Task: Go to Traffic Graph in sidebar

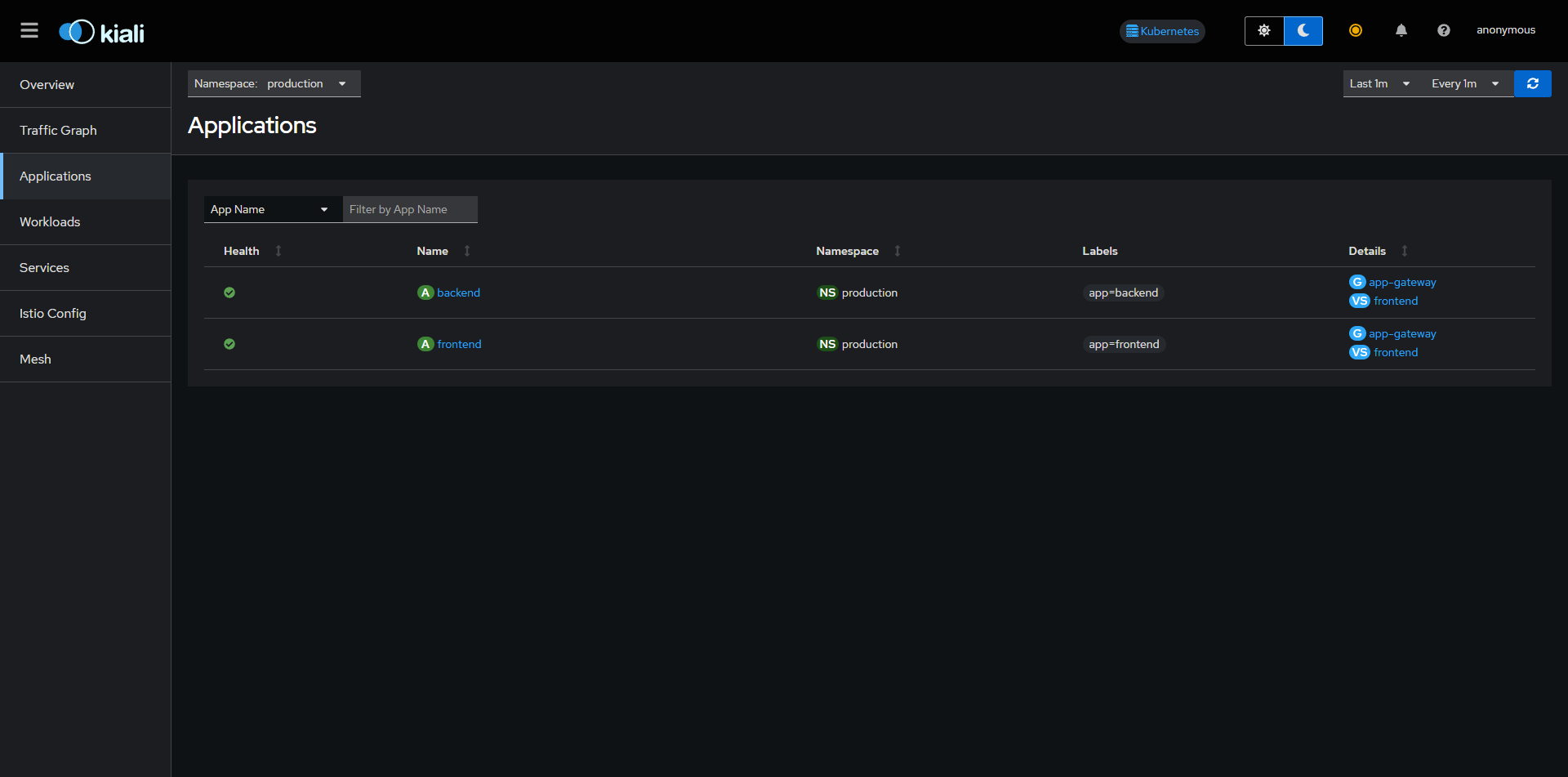Action: (58, 131)
